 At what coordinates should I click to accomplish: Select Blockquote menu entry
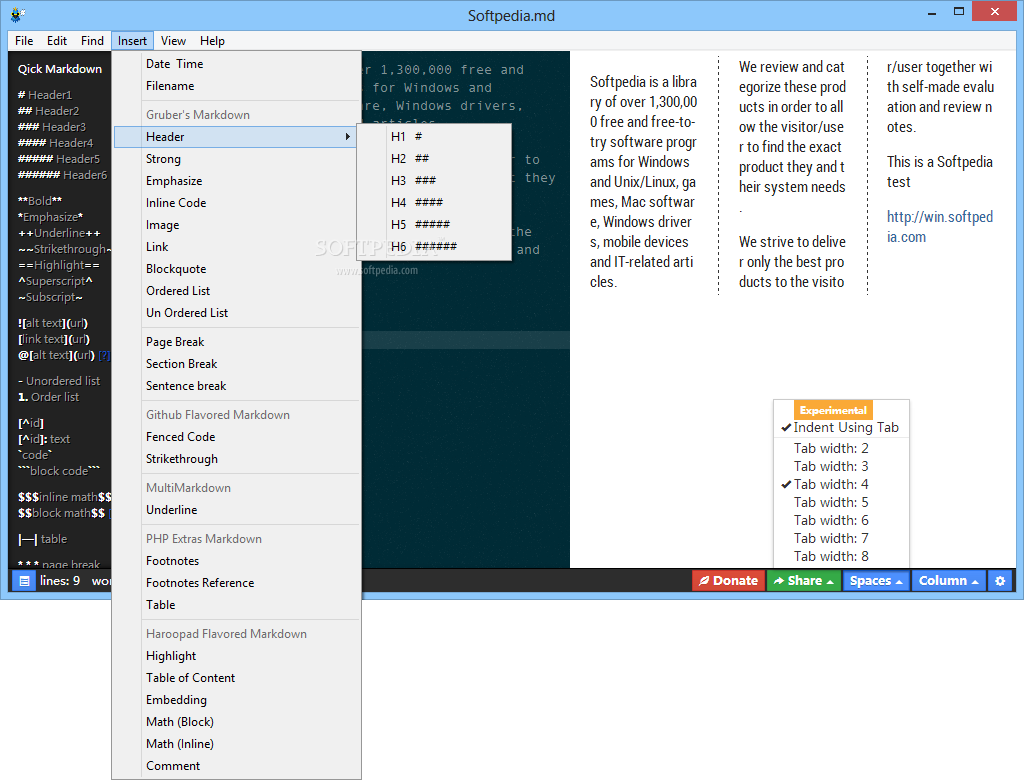click(x=236, y=268)
